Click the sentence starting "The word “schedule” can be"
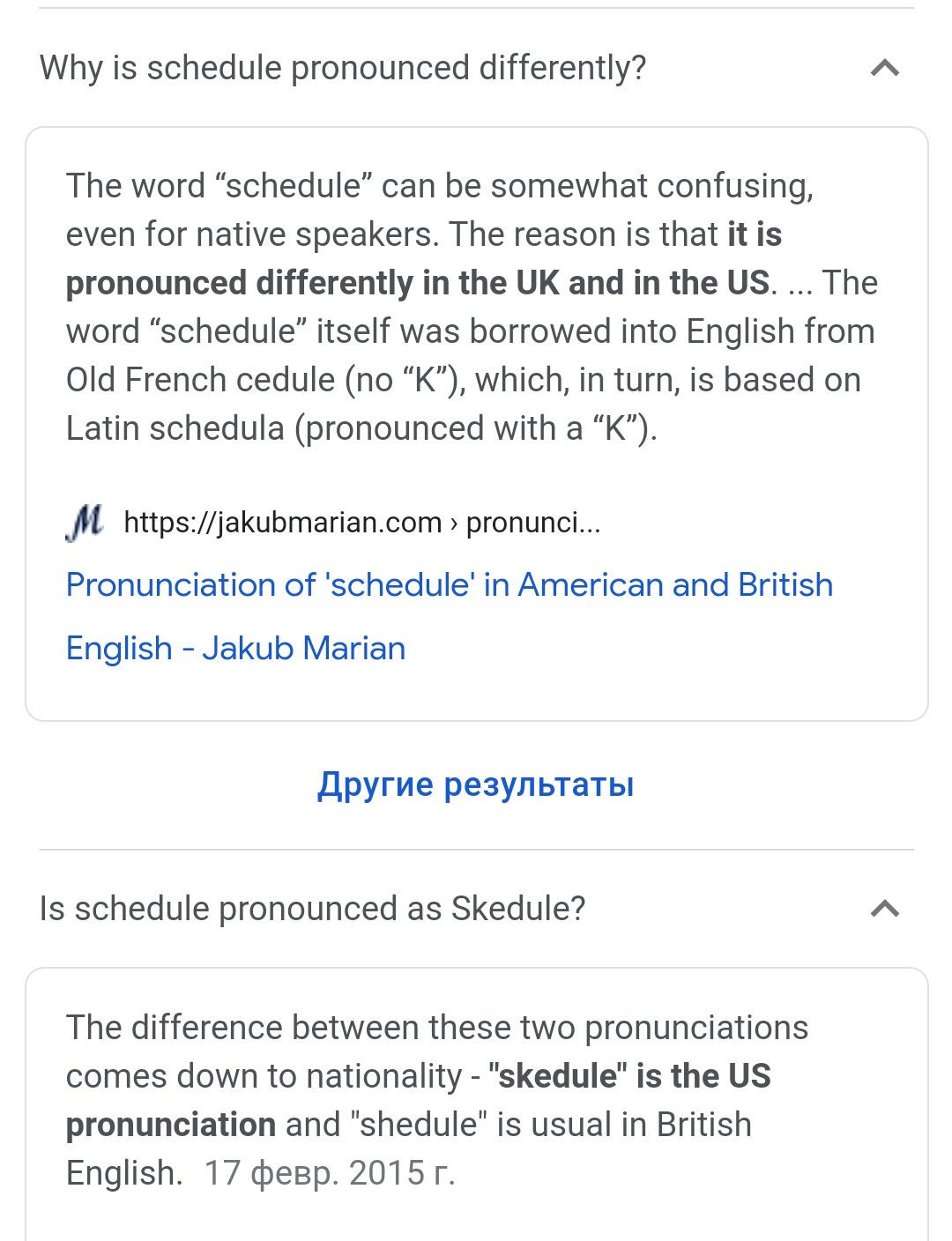 (x=439, y=186)
